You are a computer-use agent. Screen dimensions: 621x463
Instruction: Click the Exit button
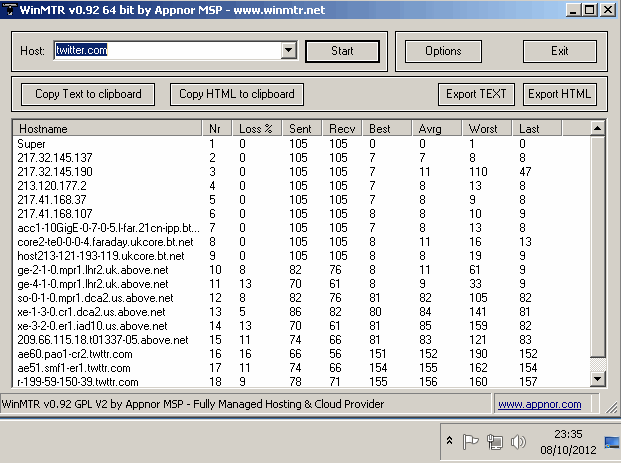point(560,51)
